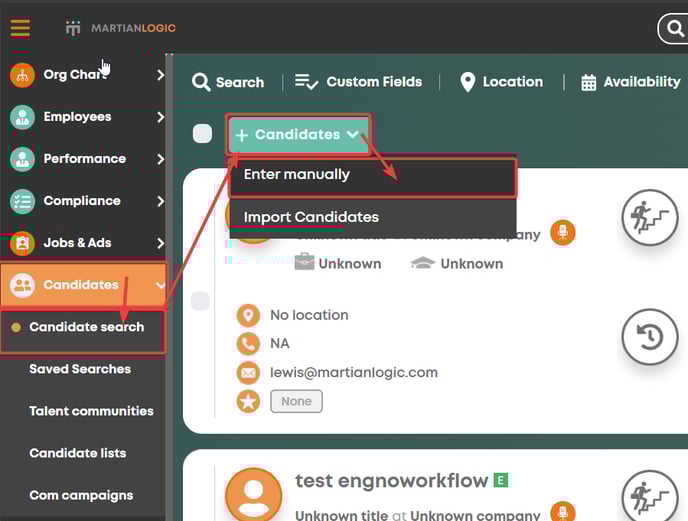Open Talent communities in the sidebar
Image resolution: width=688 pixels, height=521 pixels.
tap(91, 411)
